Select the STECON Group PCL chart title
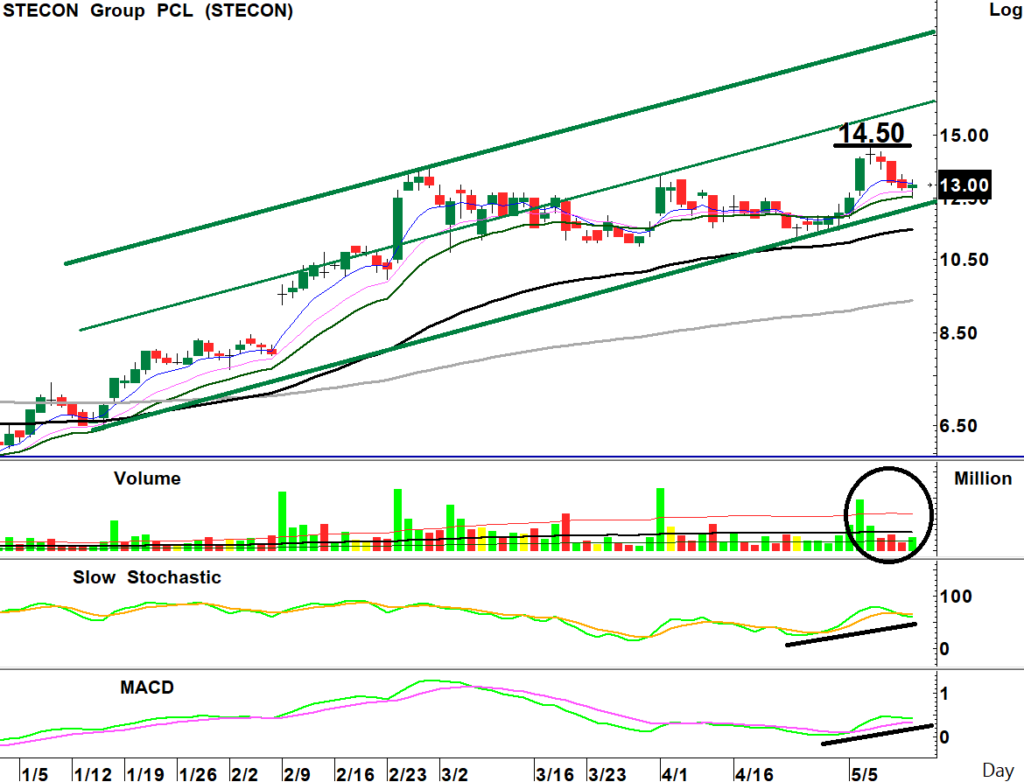 [148, 10]
